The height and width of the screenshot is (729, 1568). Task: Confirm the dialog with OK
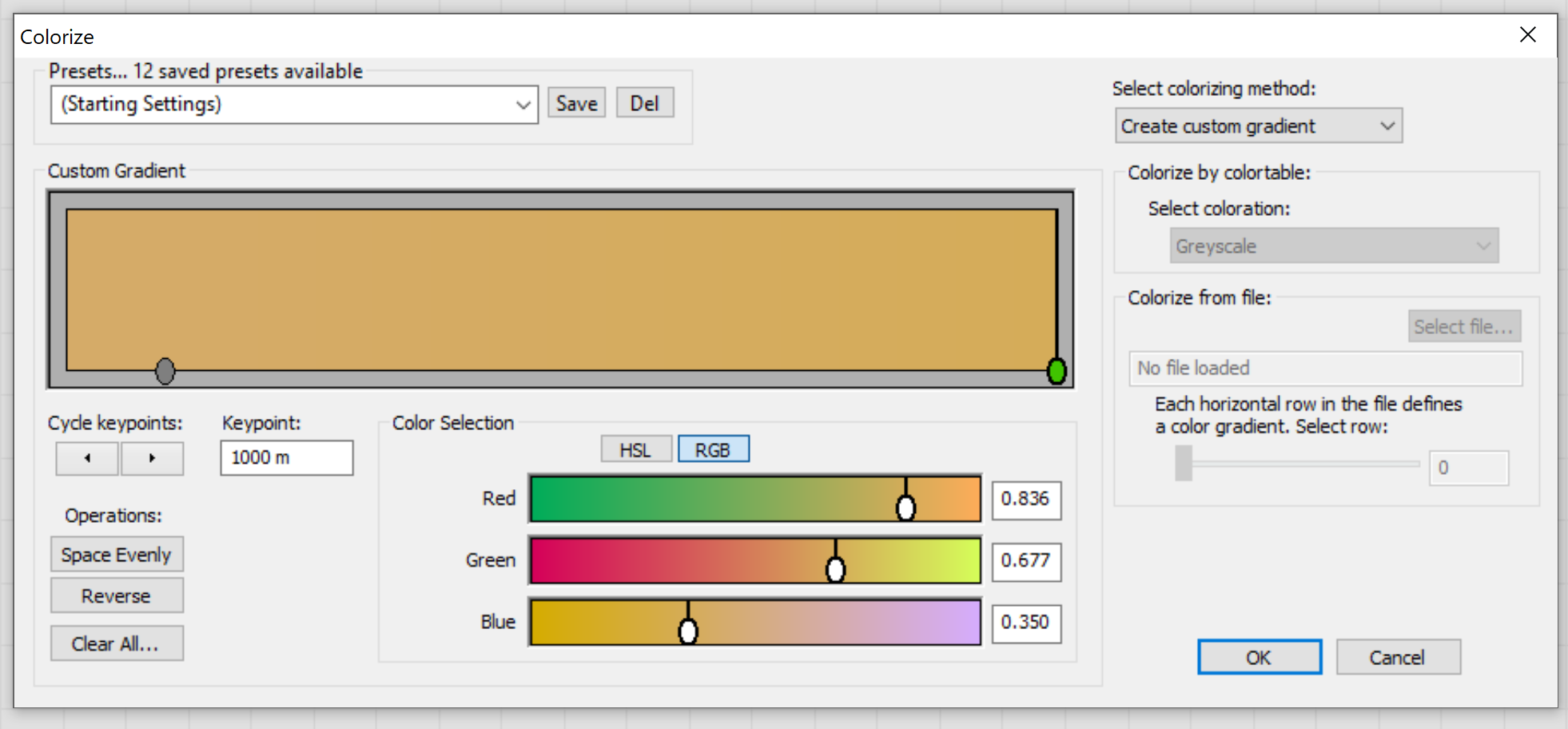tap(1259, 657)
